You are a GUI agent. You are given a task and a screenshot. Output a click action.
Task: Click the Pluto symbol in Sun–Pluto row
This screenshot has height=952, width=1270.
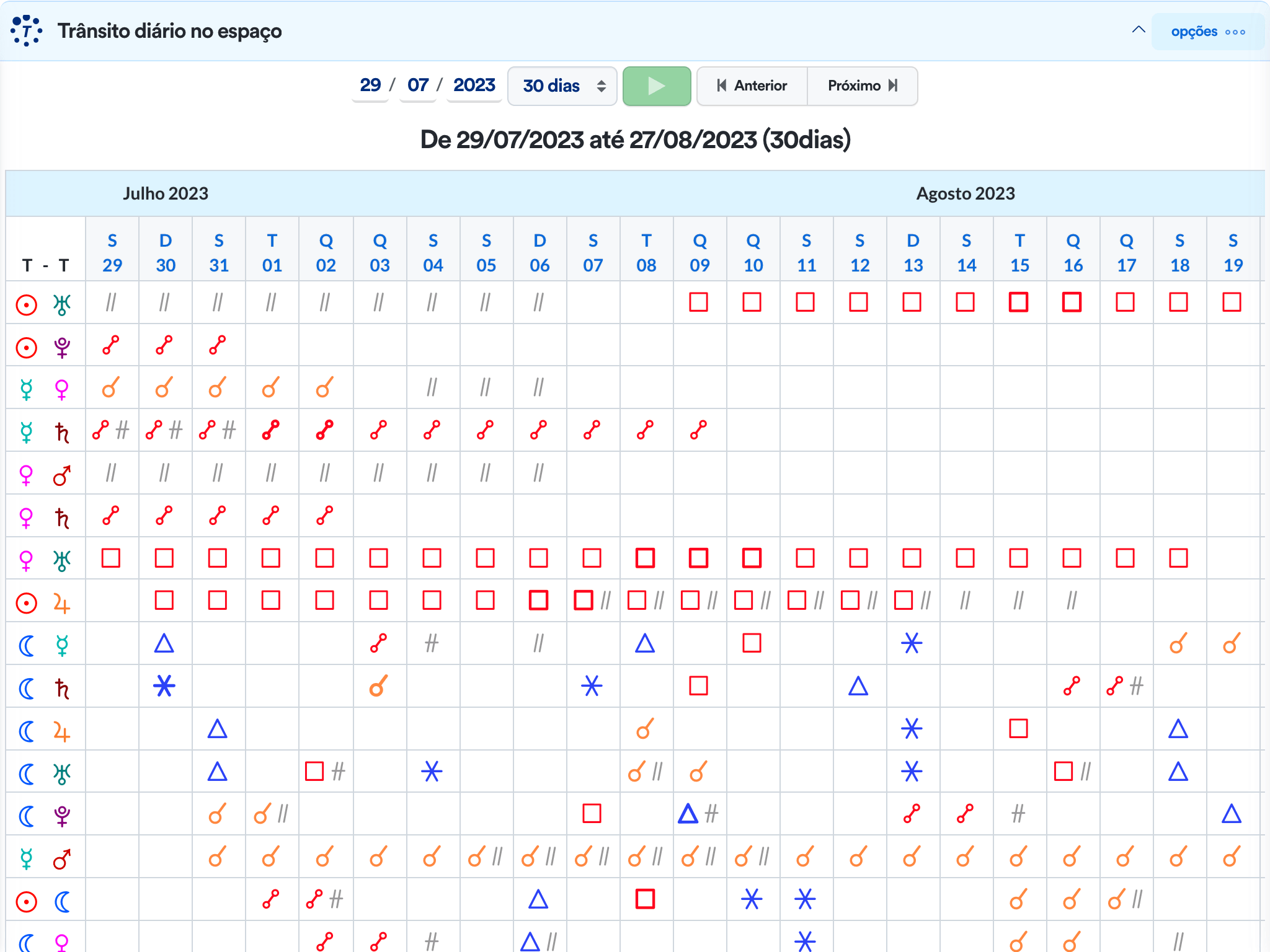point(62,348)
